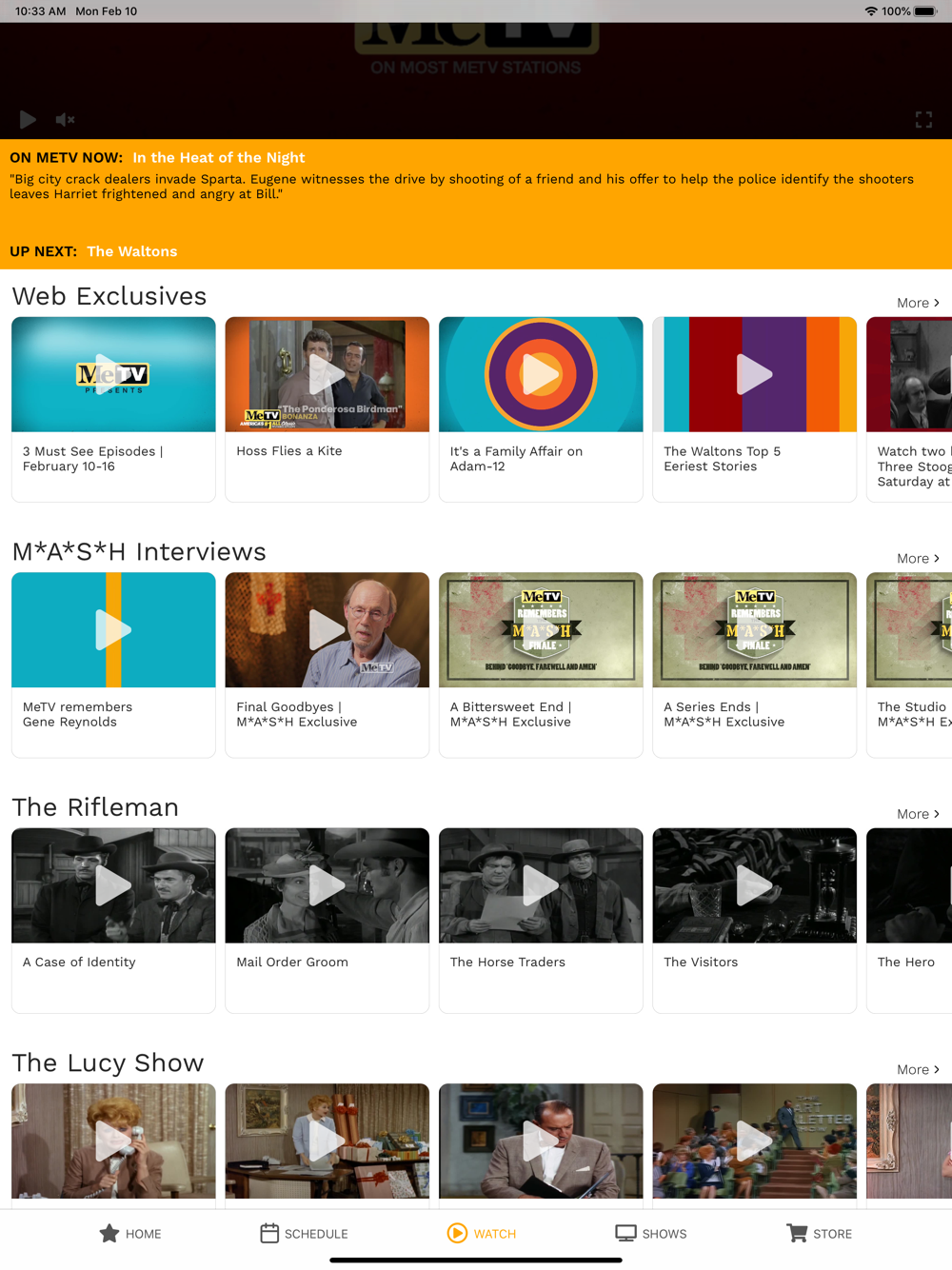The width and height of the screenshot is (952, 1270).
Task: Open The Waltons up next link
Action: point(132,251)
